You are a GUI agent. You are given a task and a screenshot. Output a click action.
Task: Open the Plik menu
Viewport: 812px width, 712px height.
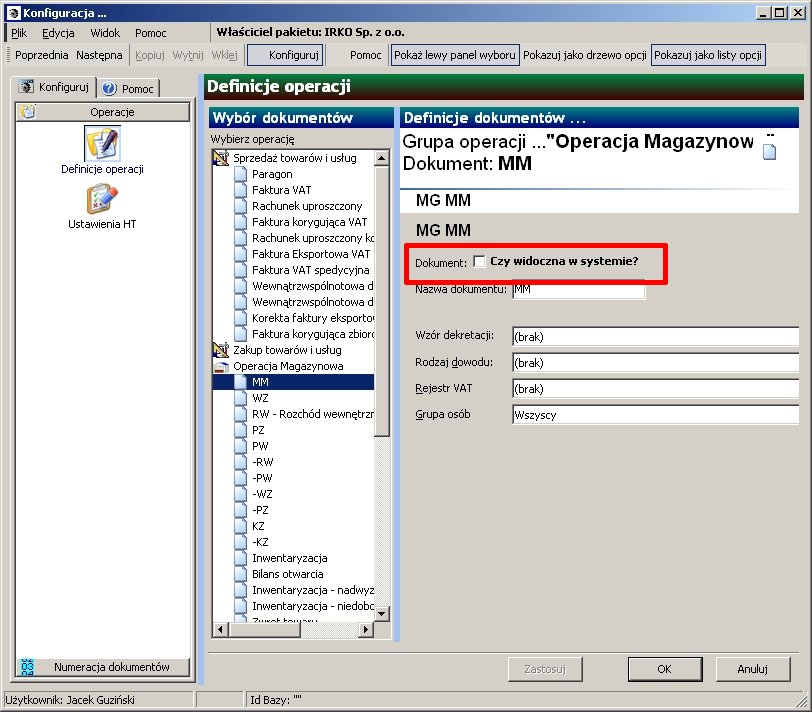pyautogui.click(x=19, y=33)
